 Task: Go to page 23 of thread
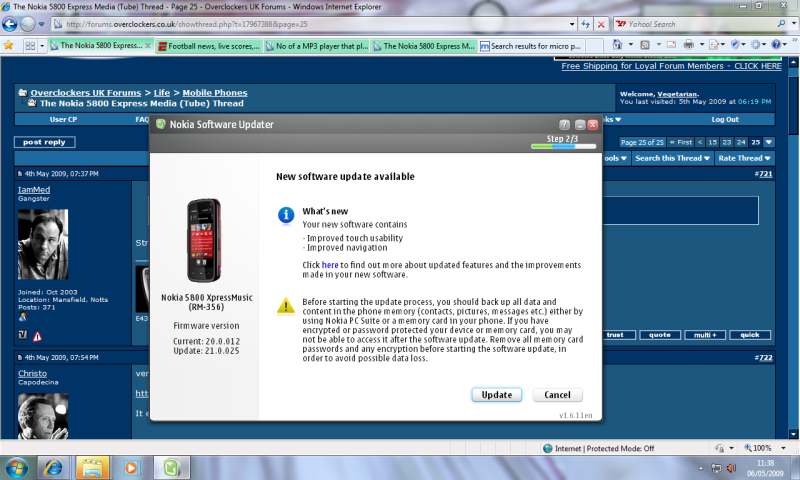point(727,142)
